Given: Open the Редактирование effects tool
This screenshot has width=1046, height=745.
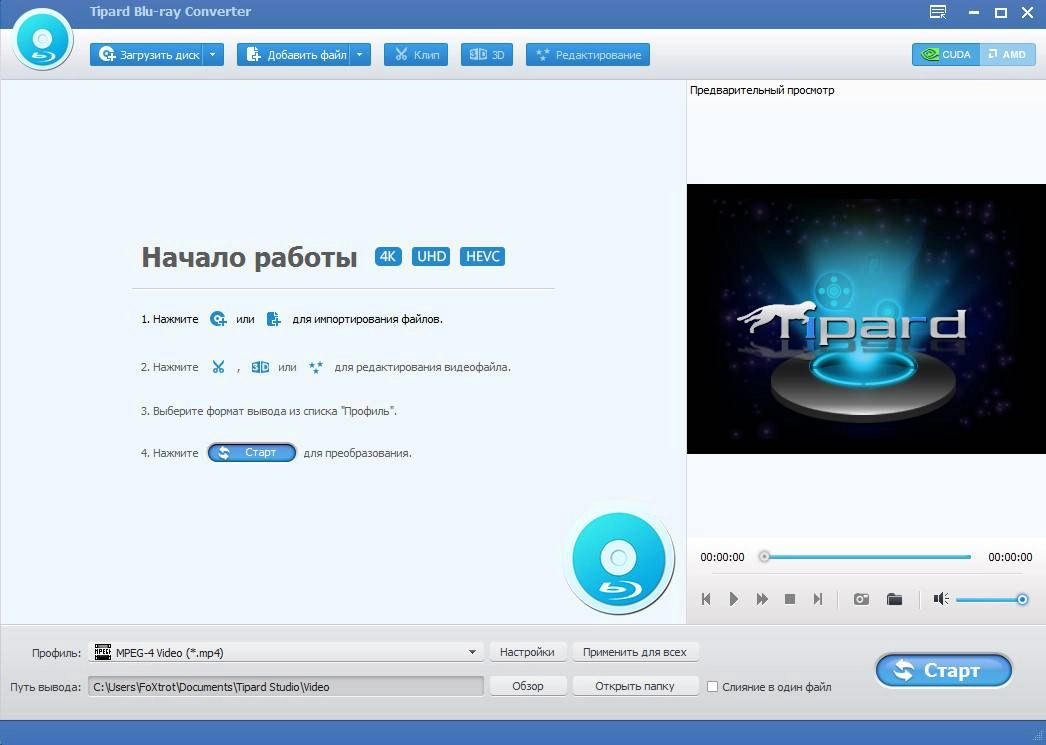Looking at the screenshot, I should click(x=588, y=55).
